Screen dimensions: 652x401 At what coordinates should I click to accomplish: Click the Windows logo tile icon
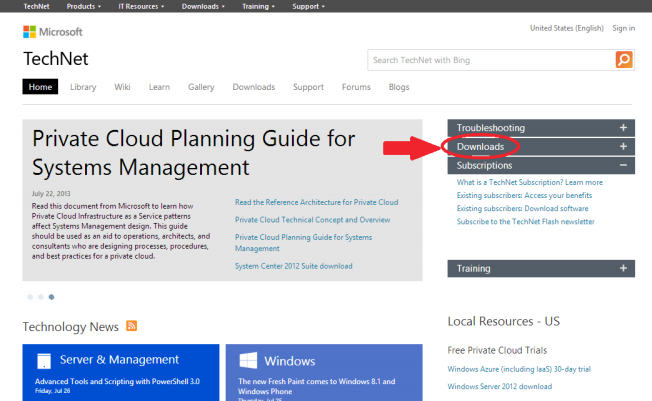click(246, 360)
